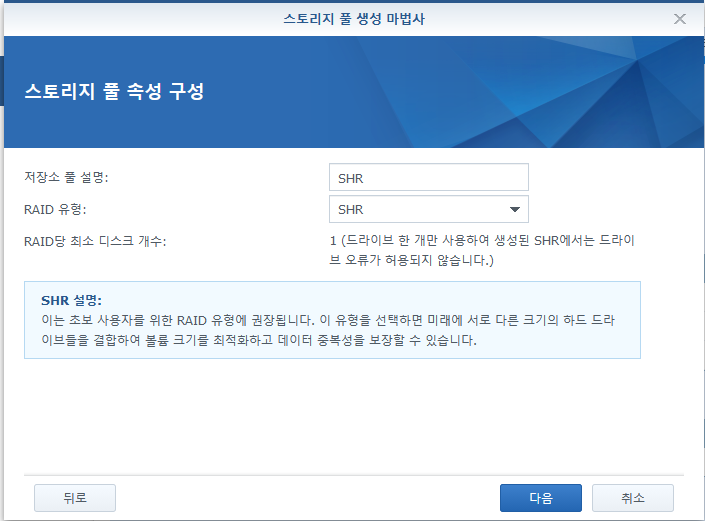The height and width of the screenshot is (521, 705).
Task: Close the storage pool creation wizard
Action: [x=679, y=19]
